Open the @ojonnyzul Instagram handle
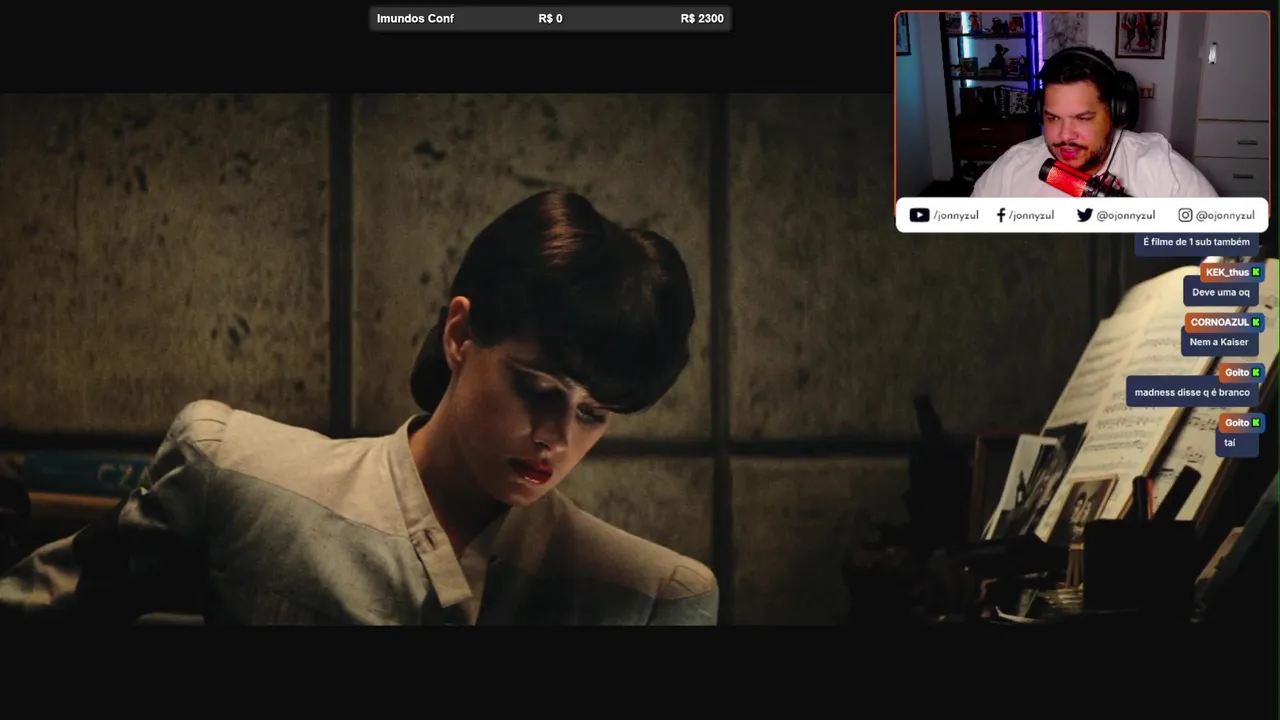 click(1225, 215)
